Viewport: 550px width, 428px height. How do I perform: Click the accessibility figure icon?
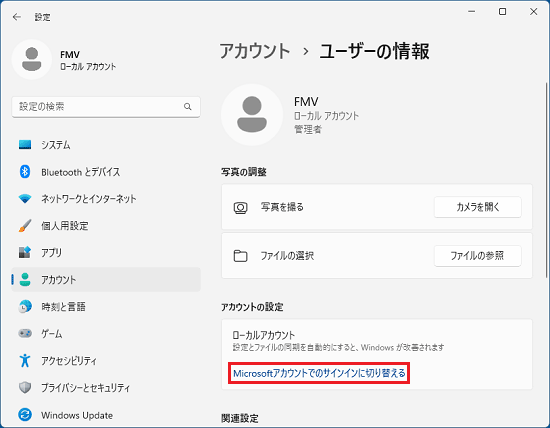(x=25, y=360)
